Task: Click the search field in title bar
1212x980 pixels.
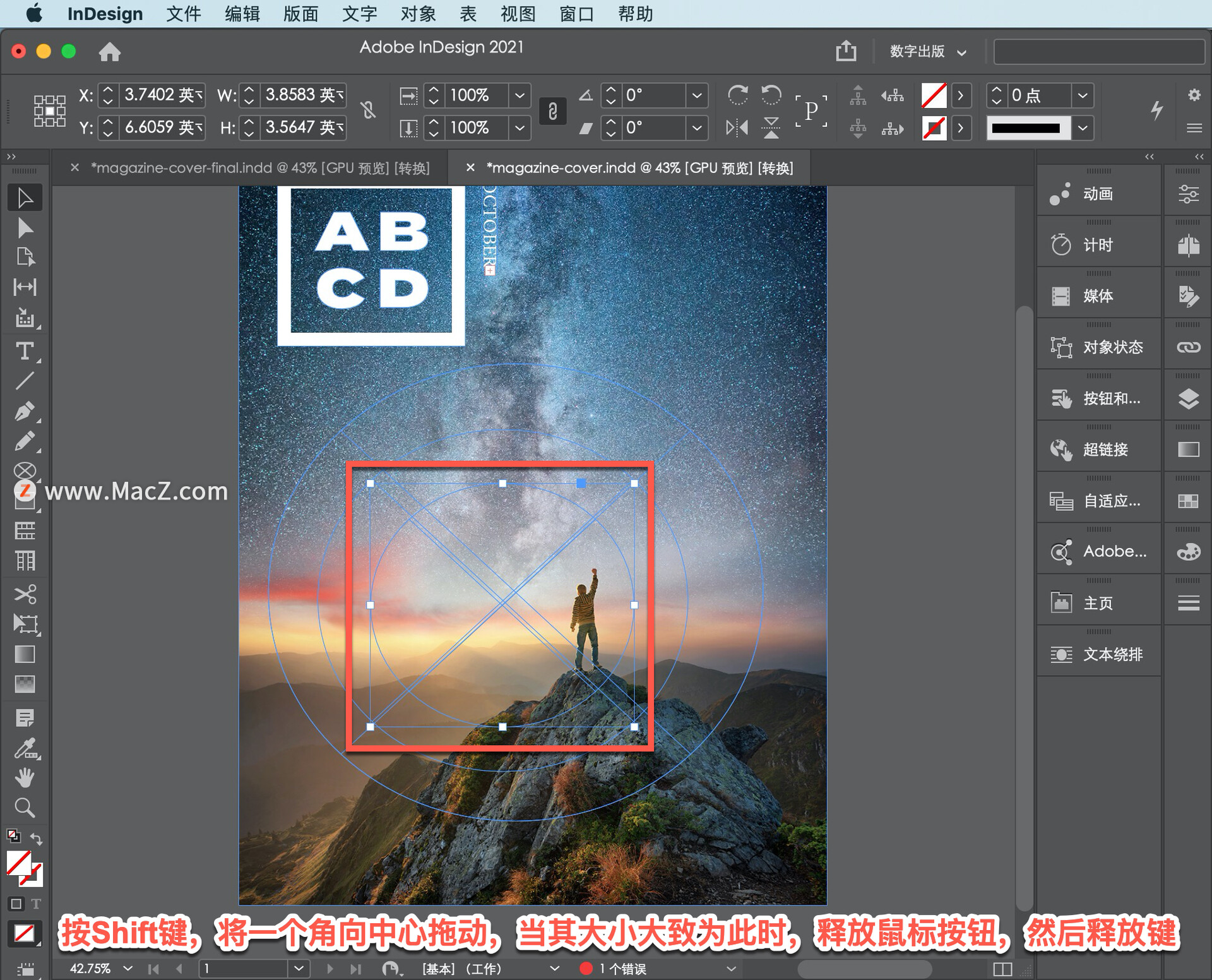Action: tap(1099, 52)
